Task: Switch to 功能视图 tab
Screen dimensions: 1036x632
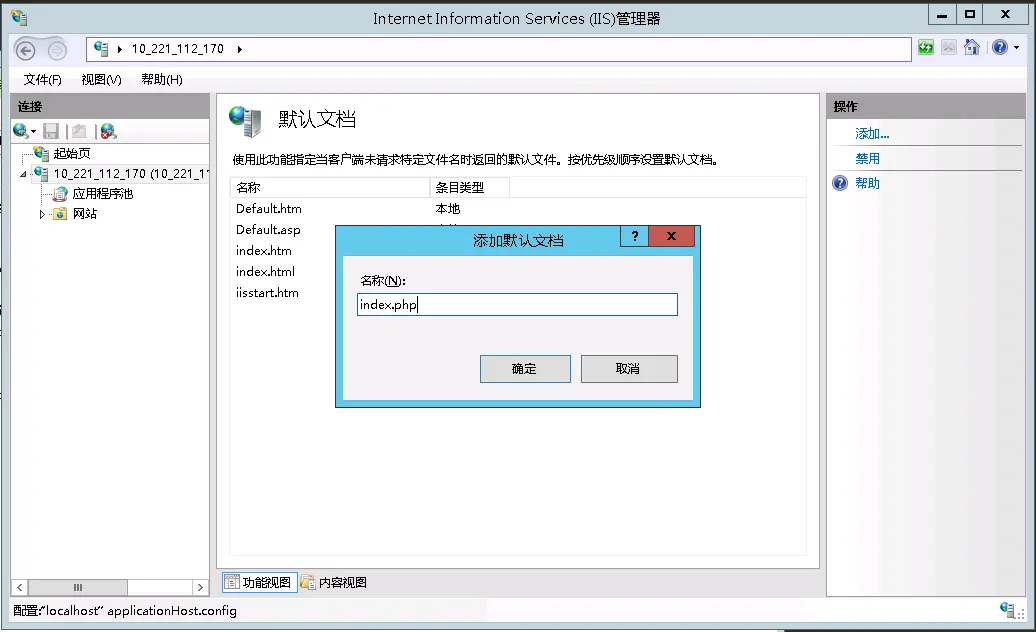Action: [x=260, y=582]
